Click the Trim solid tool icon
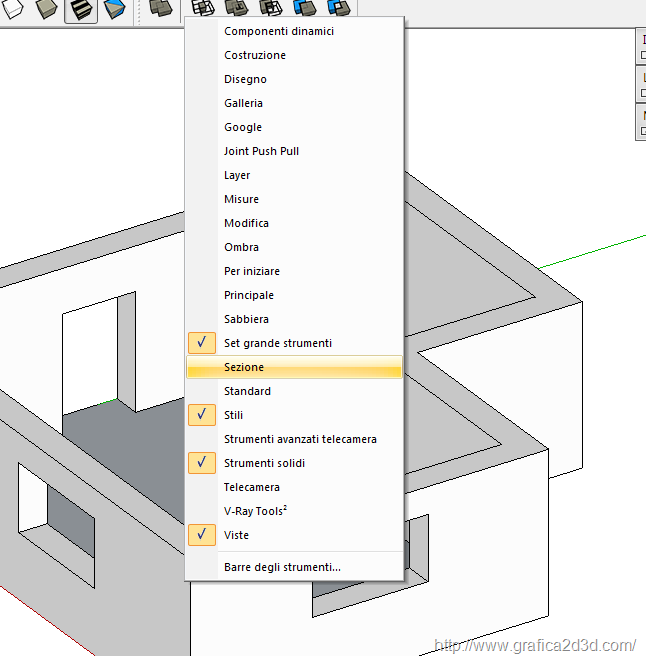 [304, 8]
